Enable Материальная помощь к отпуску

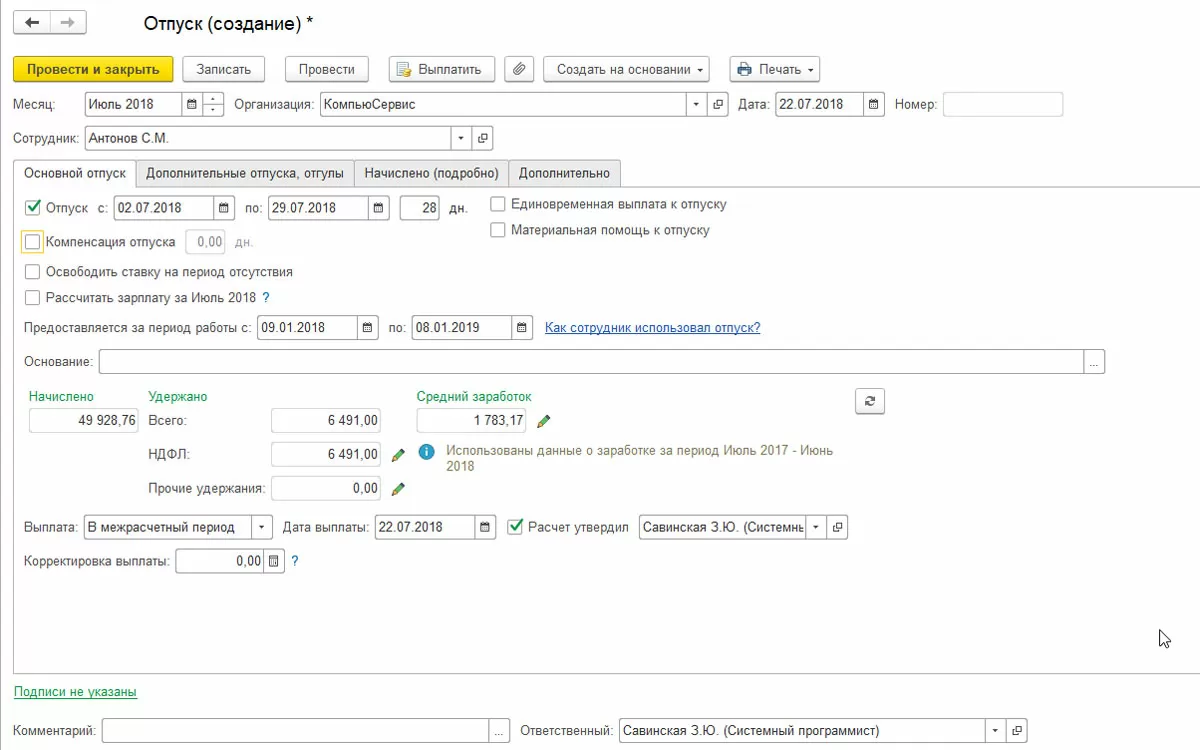coord(498,230)
